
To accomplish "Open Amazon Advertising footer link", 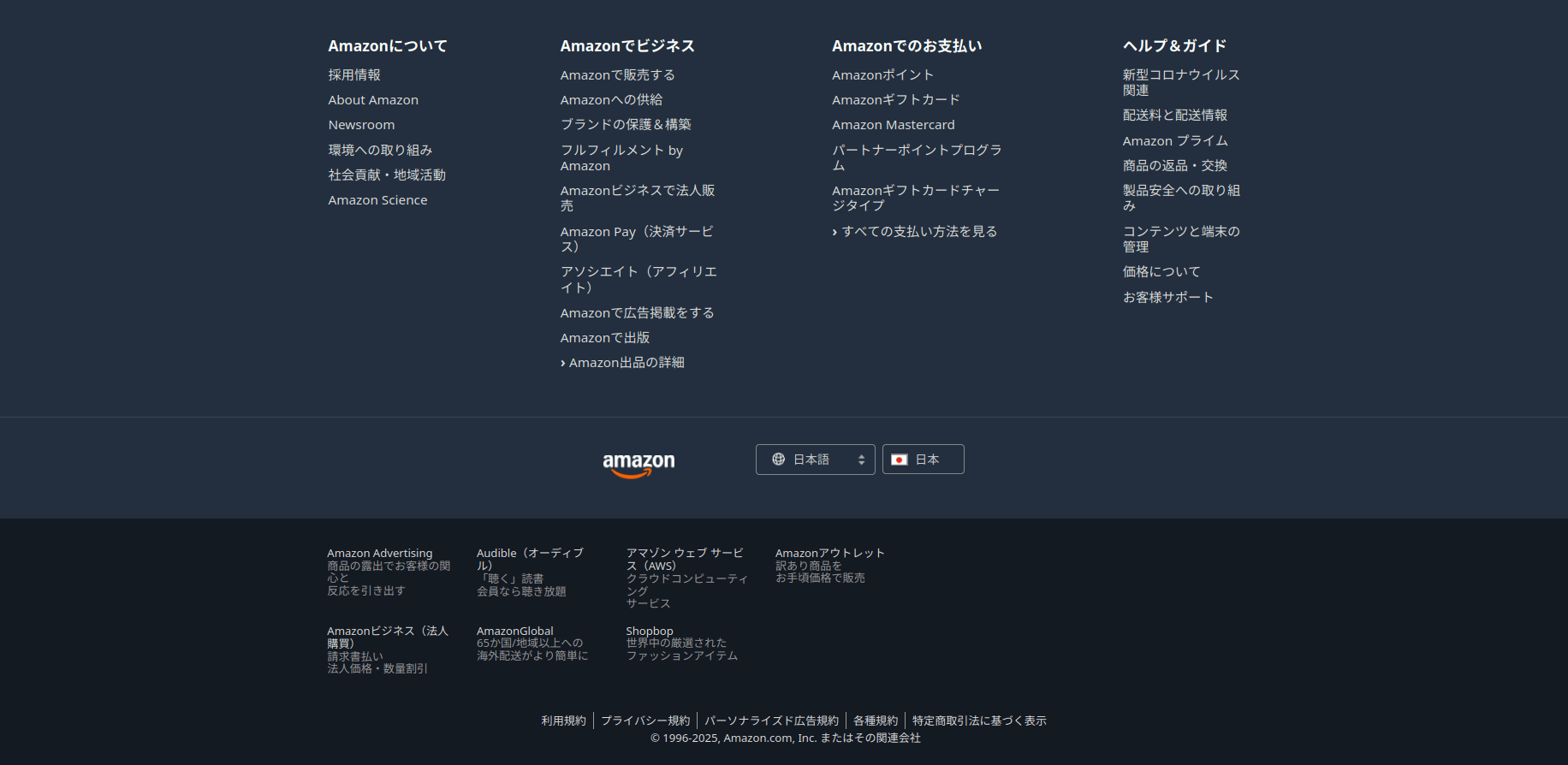I will (x=379, y=554).
